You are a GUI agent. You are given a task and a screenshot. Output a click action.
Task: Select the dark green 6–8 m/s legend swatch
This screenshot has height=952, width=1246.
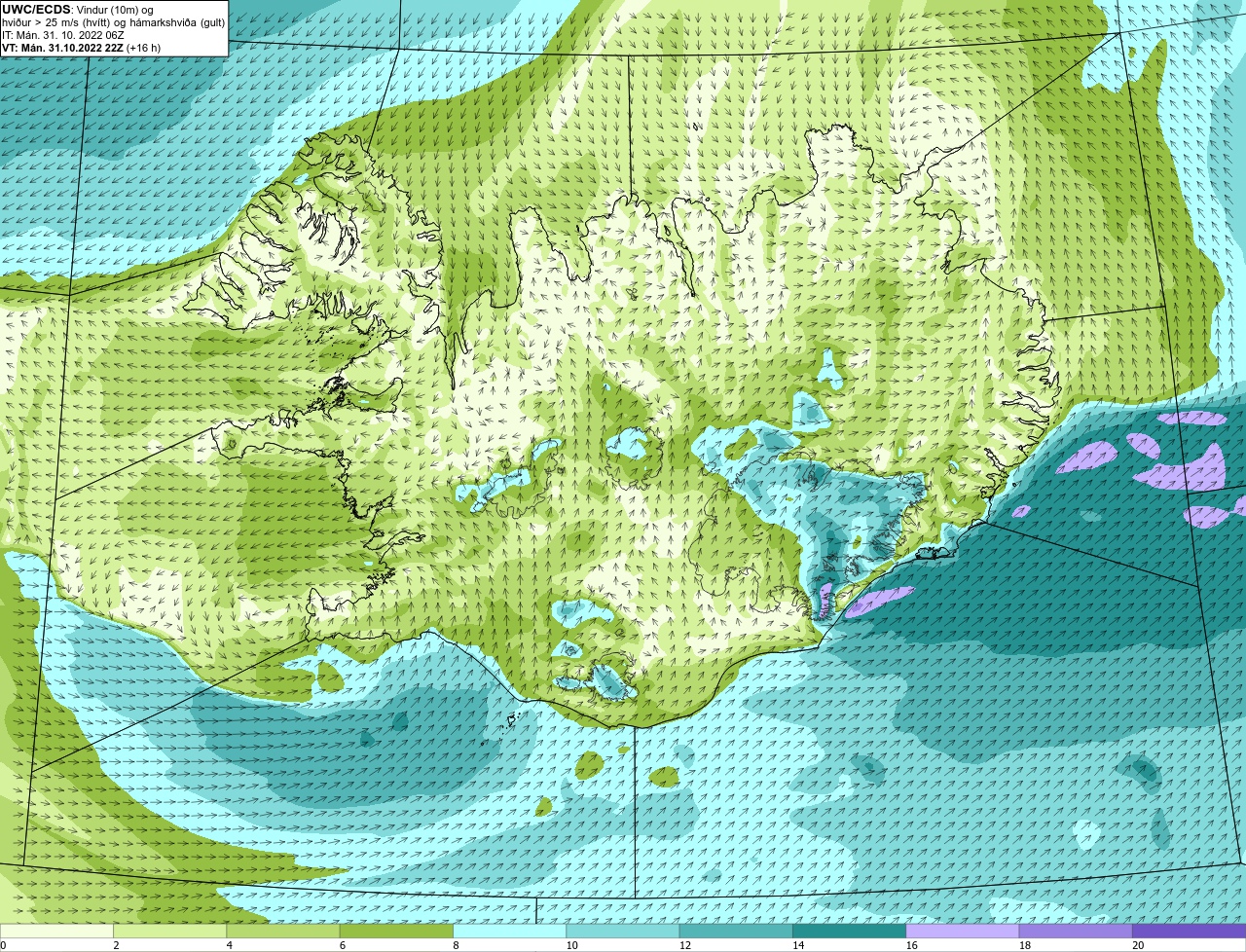point(396,932)
